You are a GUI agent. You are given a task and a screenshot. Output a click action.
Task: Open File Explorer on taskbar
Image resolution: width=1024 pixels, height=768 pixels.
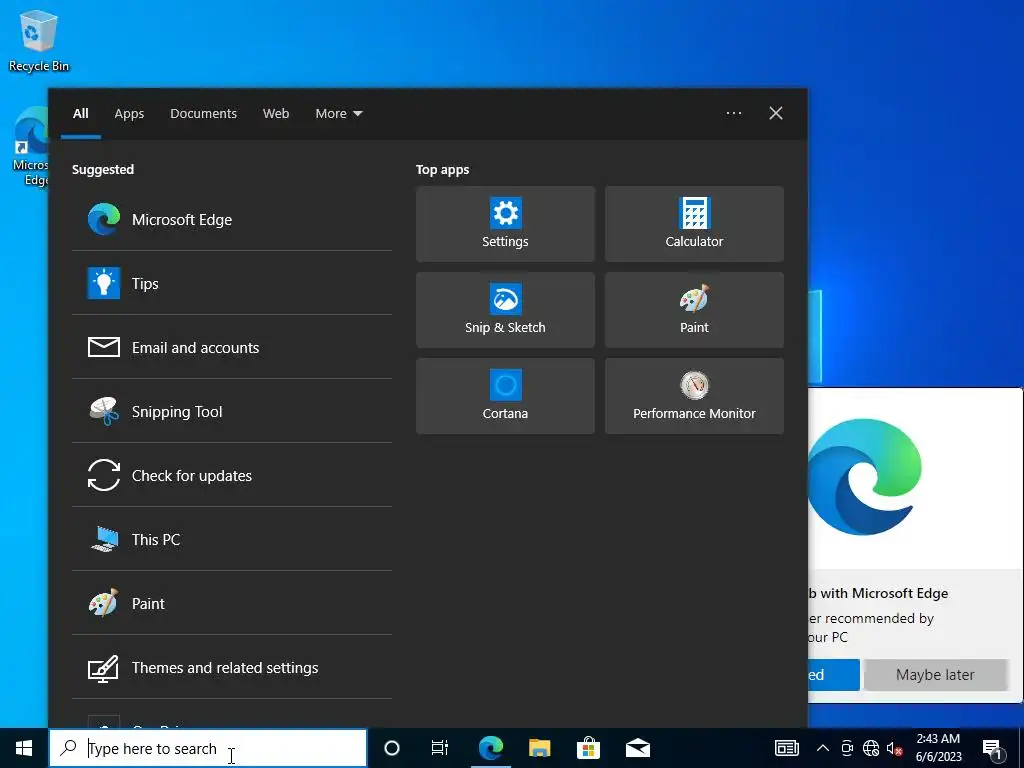coord(539,748)
